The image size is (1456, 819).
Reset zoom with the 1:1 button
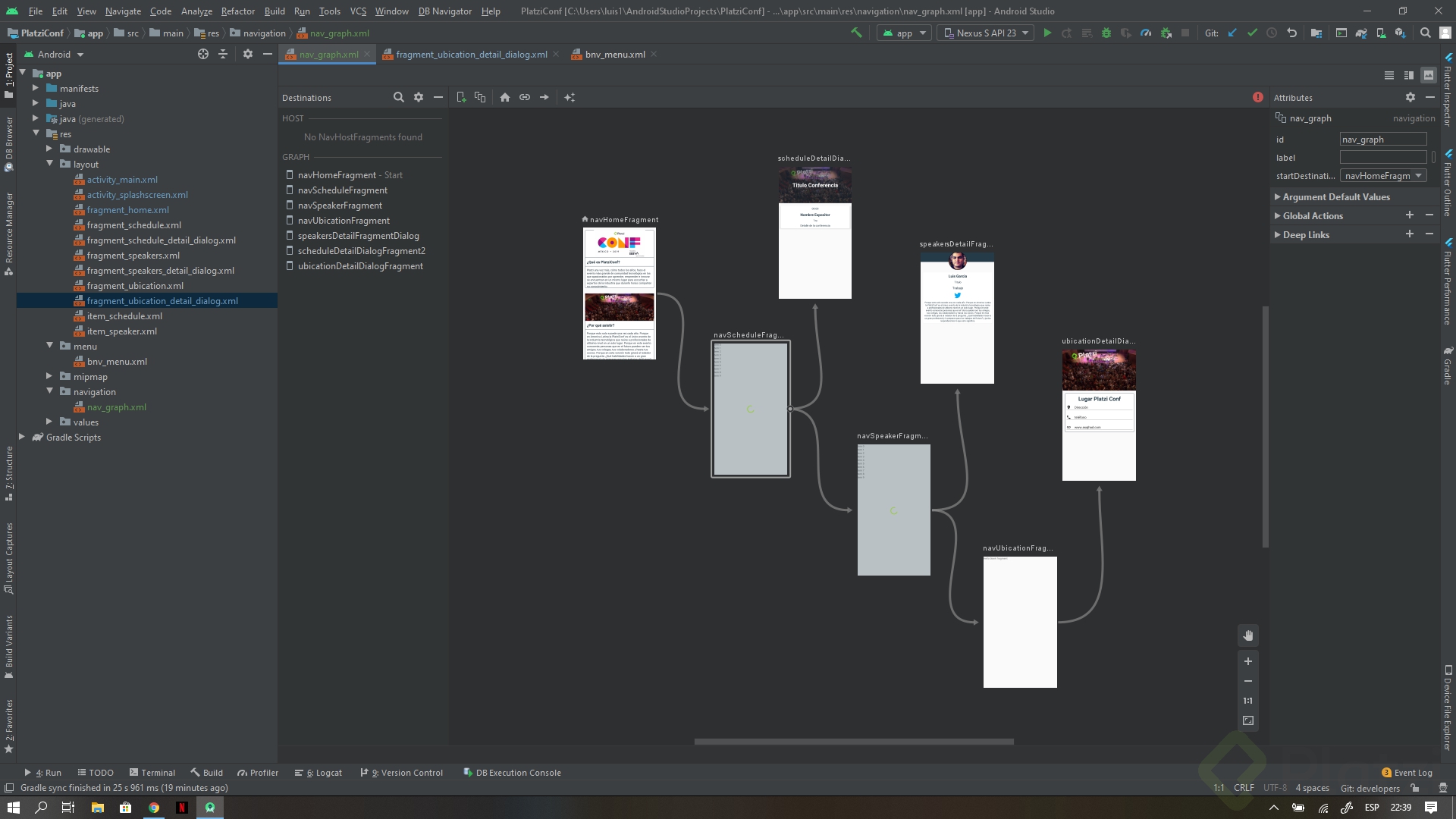tap(1247, 701)
